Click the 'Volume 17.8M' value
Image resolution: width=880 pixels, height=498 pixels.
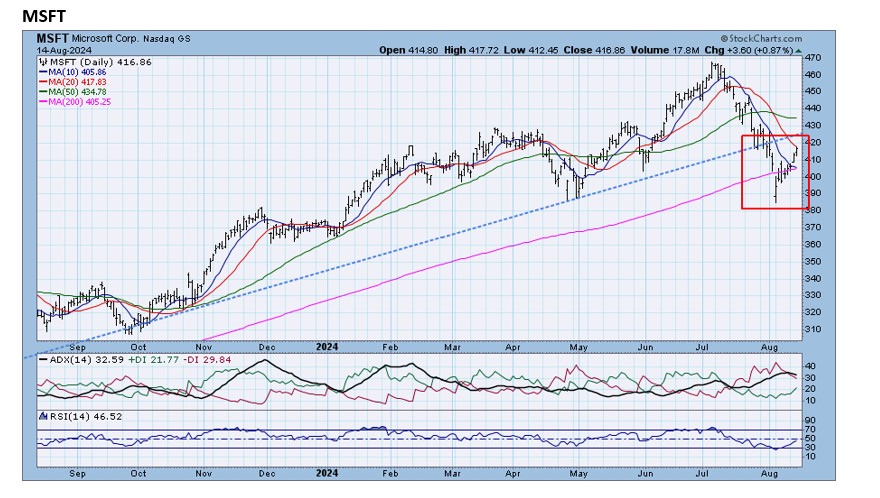pyautogui.click(x=665, y=50)
